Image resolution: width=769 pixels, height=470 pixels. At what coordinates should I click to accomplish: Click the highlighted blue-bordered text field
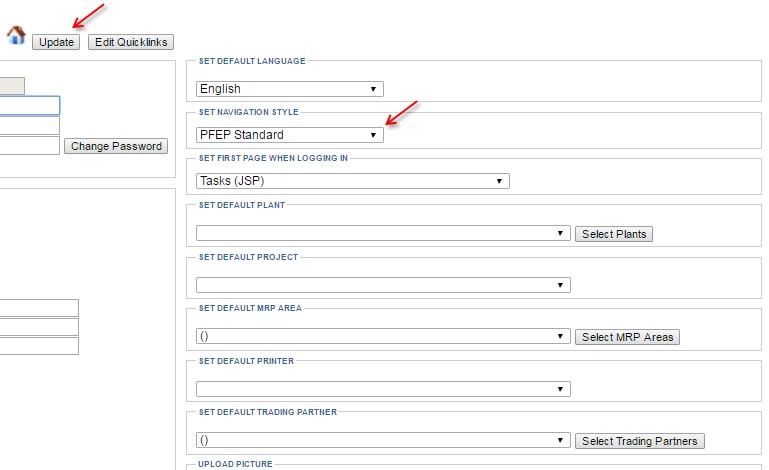click(29, 105)
